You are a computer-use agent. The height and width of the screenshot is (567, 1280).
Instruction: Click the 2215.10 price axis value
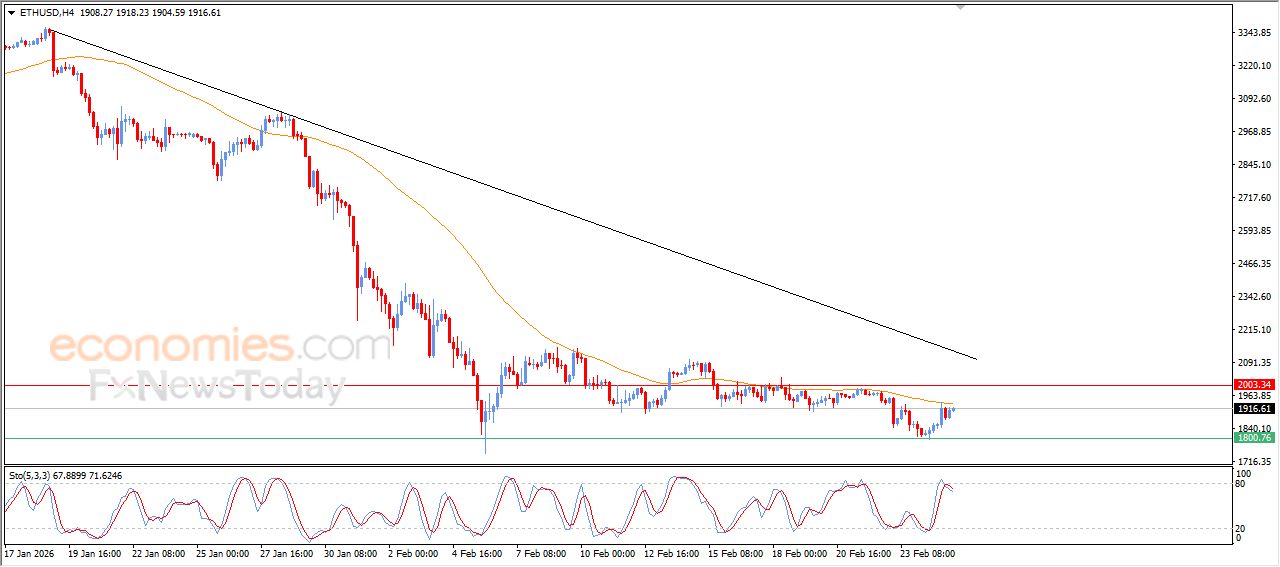tap(1253, 330)
